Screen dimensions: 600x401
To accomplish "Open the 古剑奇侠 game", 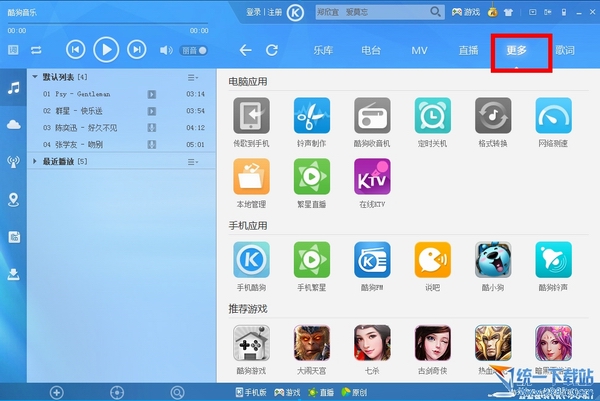I will tap(433, 343).
